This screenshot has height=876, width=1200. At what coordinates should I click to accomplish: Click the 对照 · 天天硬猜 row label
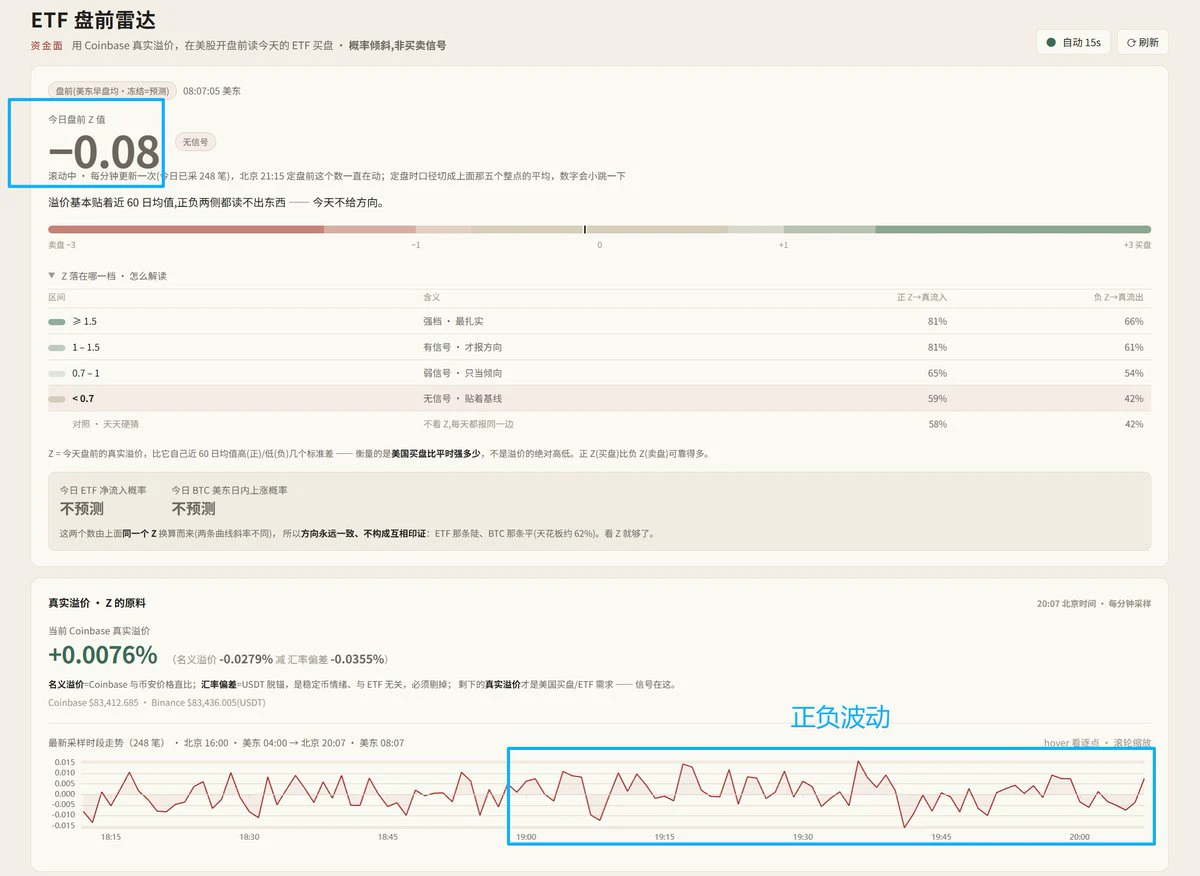tap(108, 425)
